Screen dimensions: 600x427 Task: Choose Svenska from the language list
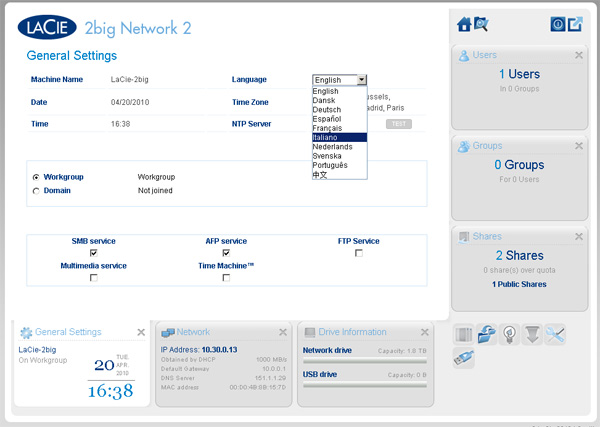(x=339, y=156)
